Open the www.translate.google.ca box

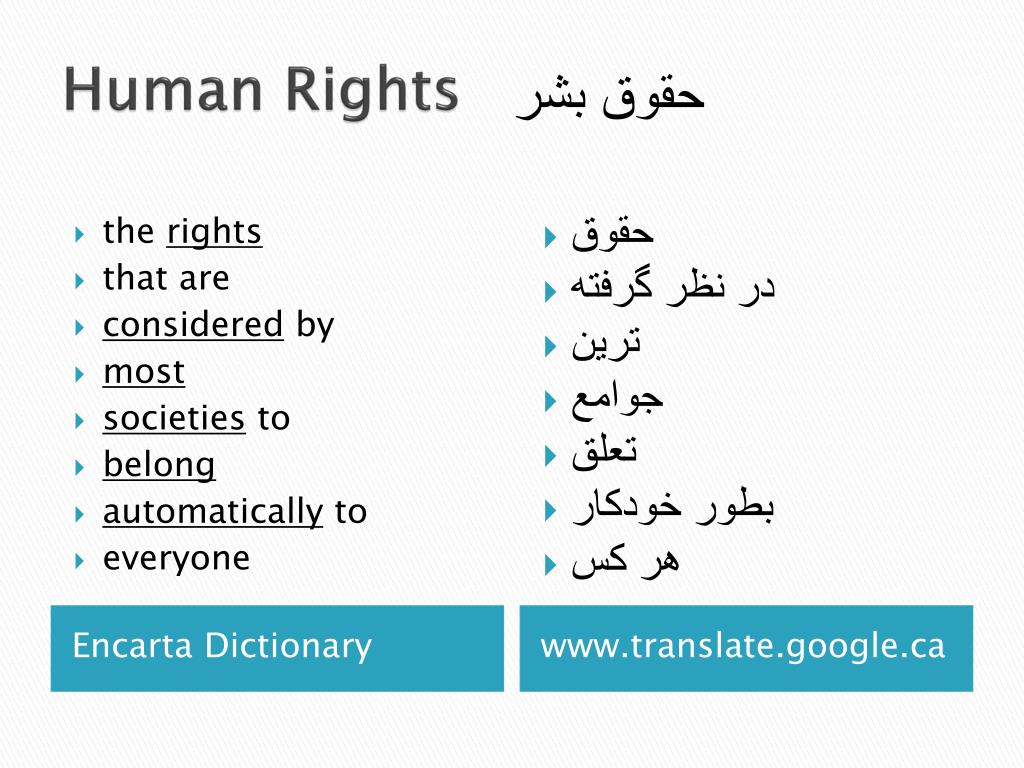746,648
